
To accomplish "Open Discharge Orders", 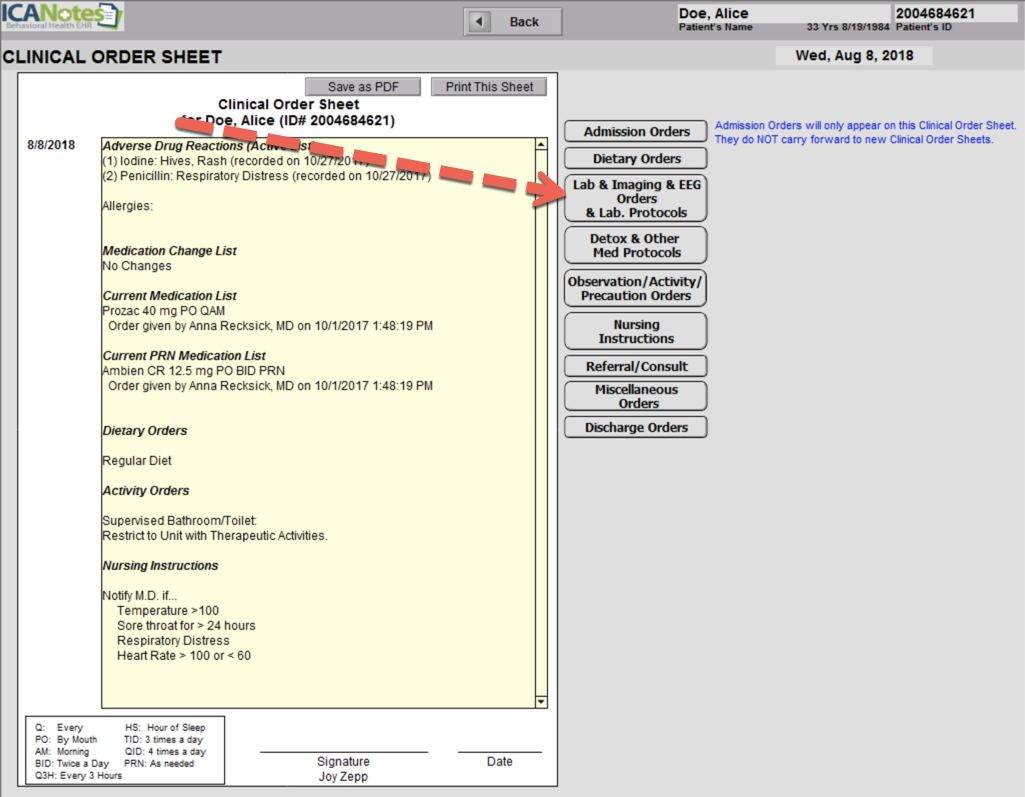I will [x=636, y=427].
